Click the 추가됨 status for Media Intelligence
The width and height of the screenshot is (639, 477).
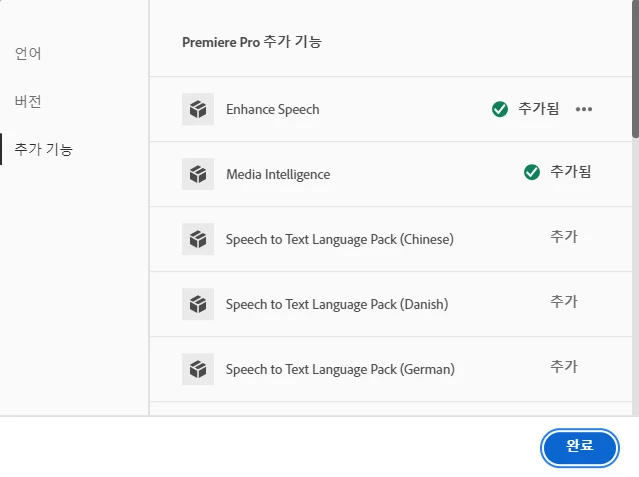tap(571, 172)
